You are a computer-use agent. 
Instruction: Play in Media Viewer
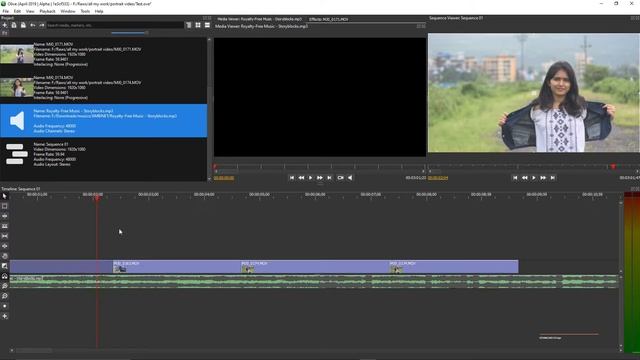tap(311, 178)
